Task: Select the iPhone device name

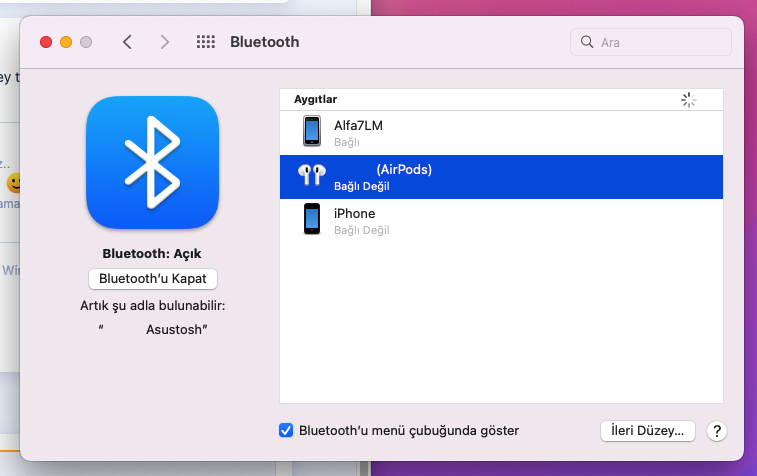Action: click(354, 214)
